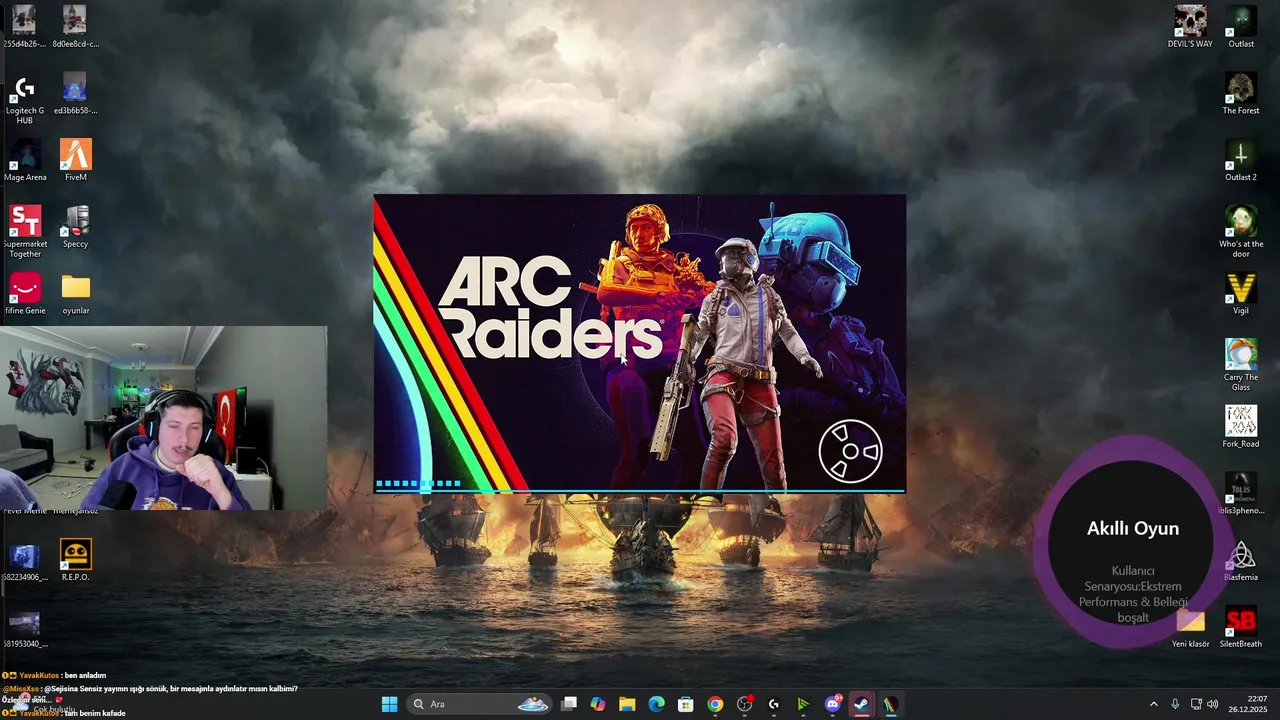Image resolution: width=1280 pixels, height=720 pixels.
Task: Select the fifine Genie desktop icon
Action: pyautogui.click(x=24, y=294)
